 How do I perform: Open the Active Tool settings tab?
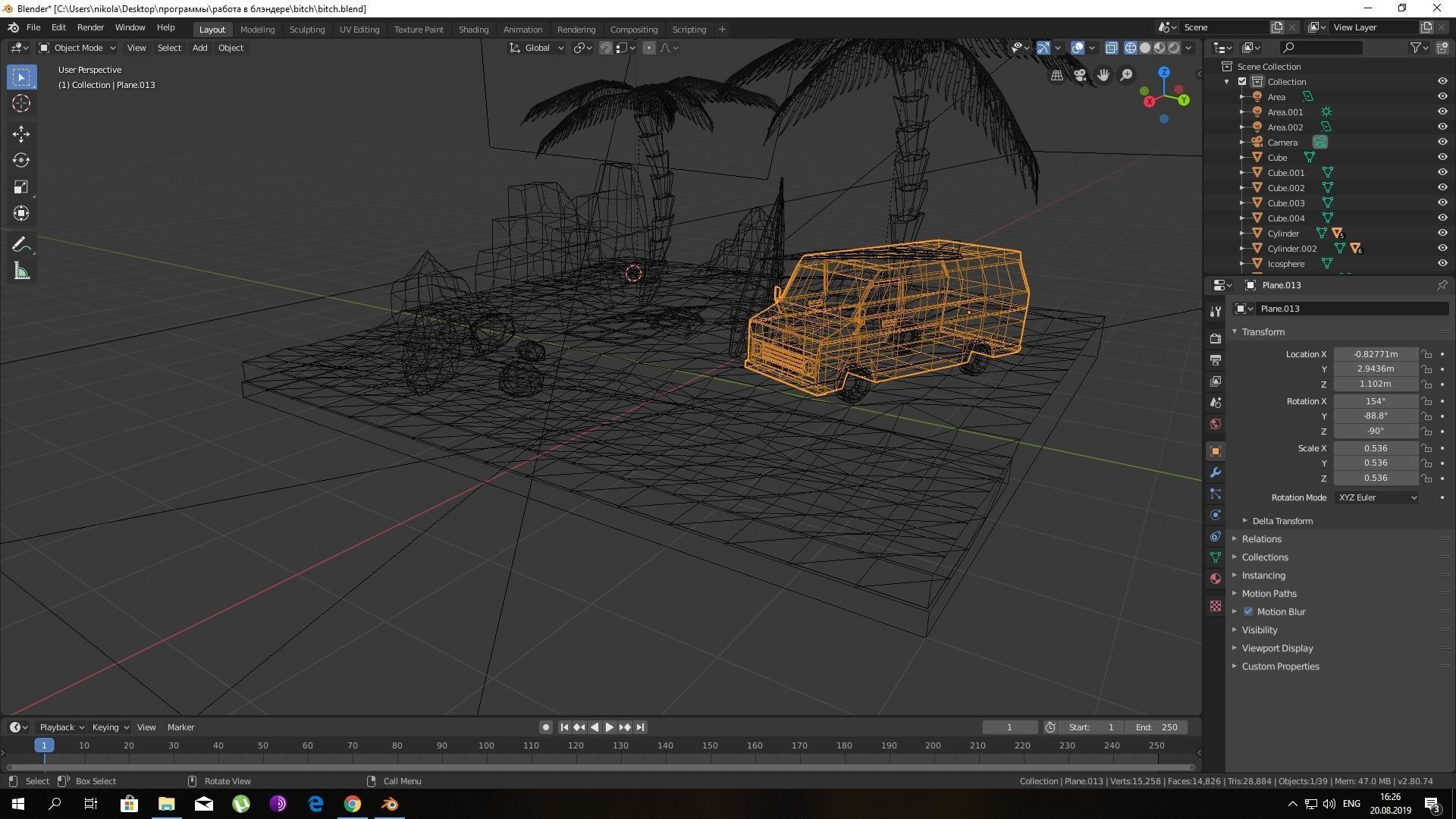click(x=1216, y=311)
